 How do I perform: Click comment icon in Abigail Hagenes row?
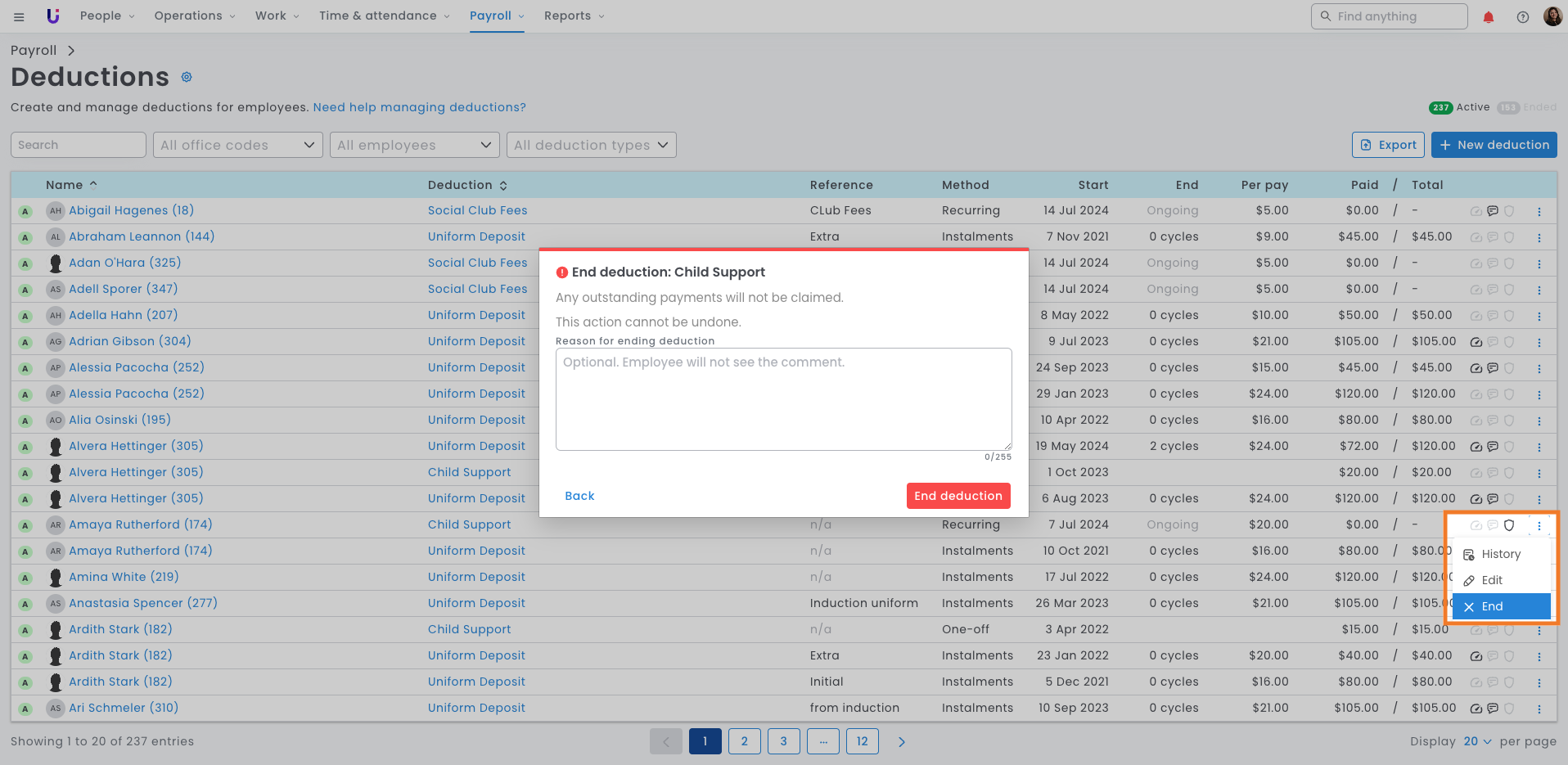pyautogui.click(x=1493, y=211)
